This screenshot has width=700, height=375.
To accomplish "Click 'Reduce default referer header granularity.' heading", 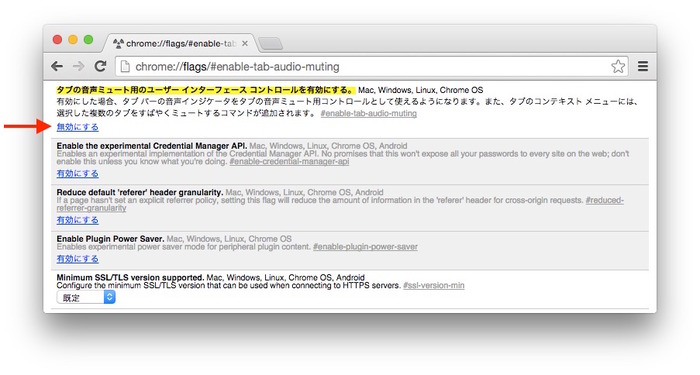I will click(x=140, y=192).
